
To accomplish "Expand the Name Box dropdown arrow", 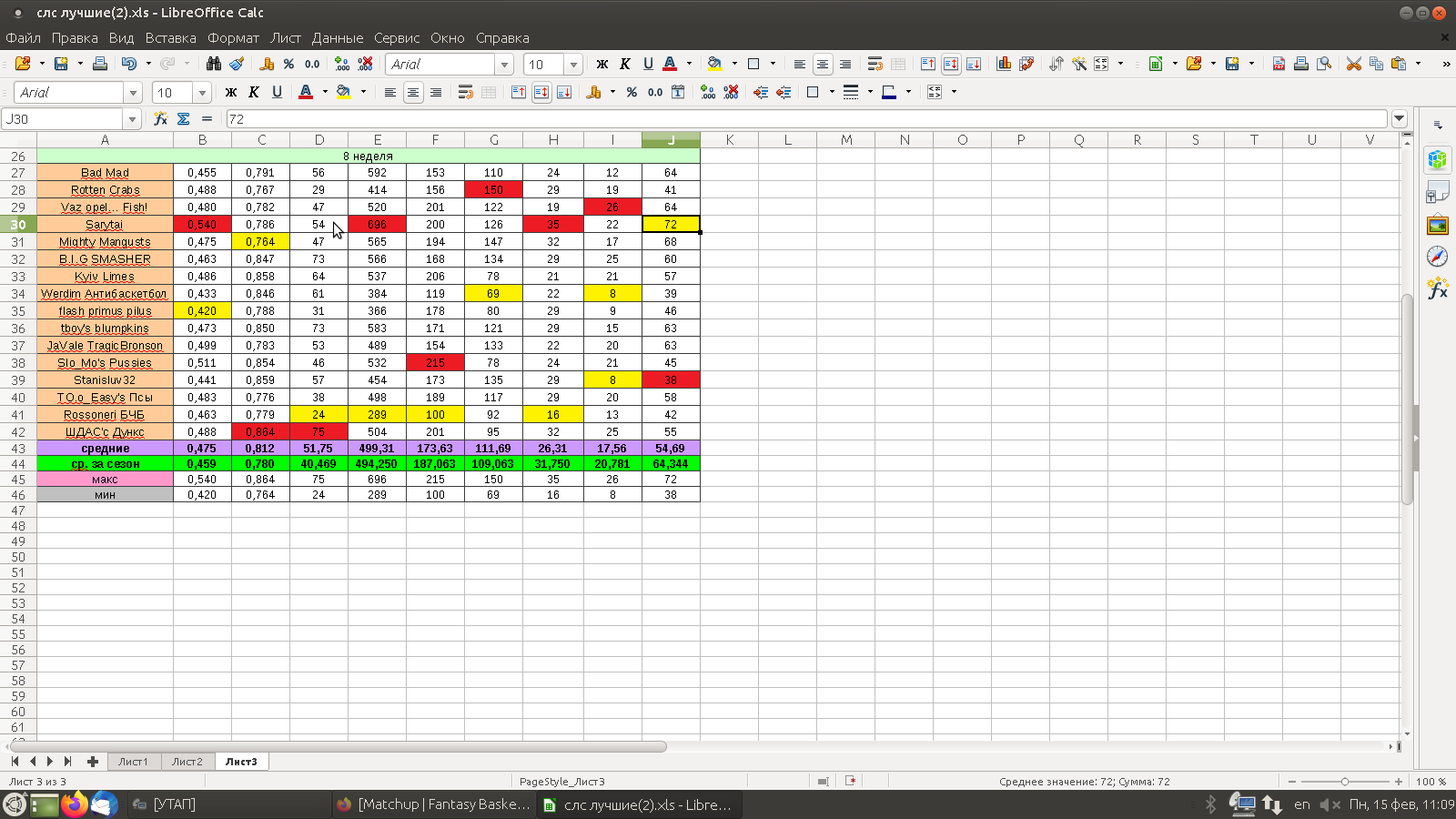I will click(x=132, y=119).
